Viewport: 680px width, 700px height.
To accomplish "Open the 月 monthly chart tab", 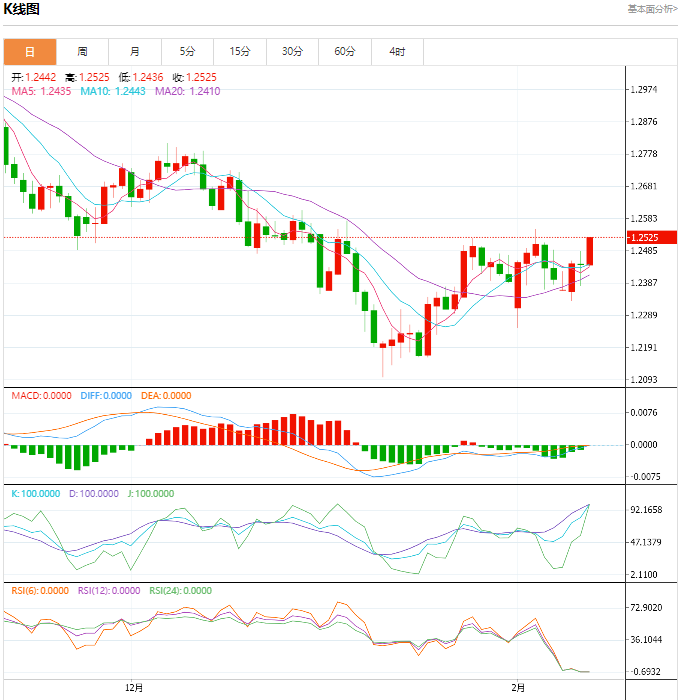I will (x=135, y=52).
